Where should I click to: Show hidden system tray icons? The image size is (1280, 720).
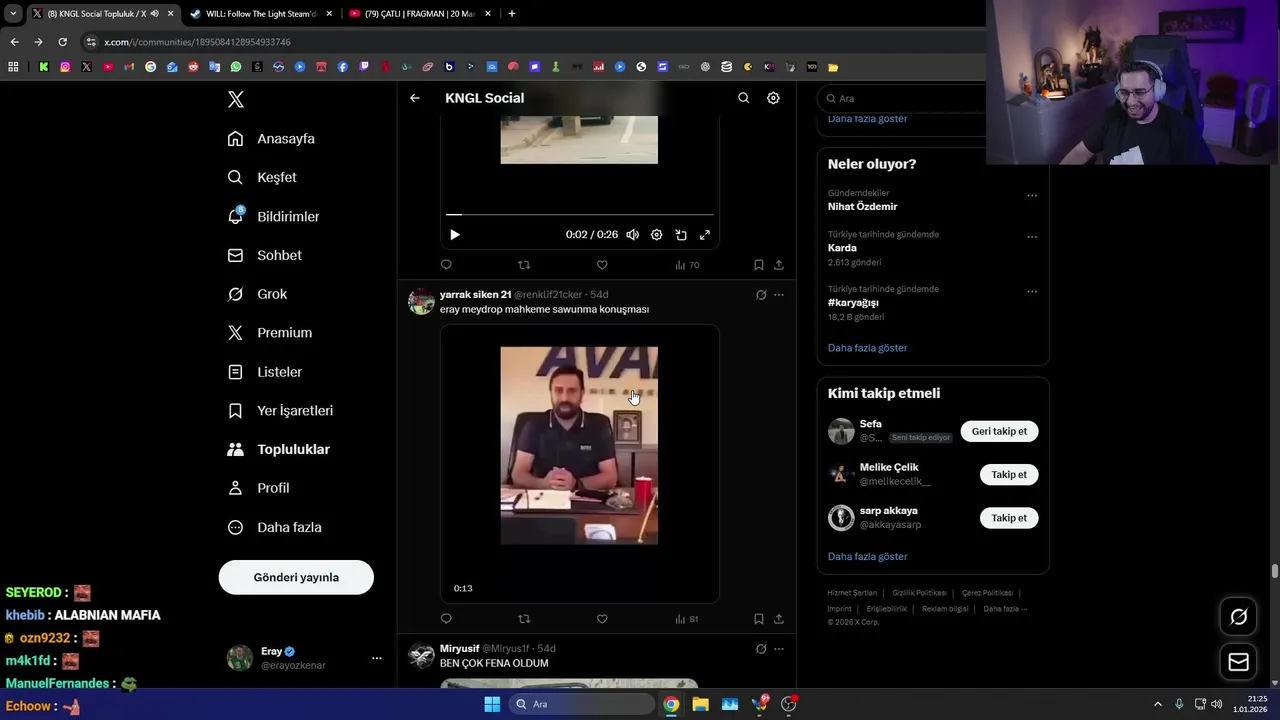pyautogui.click(x=1158, y=704)
